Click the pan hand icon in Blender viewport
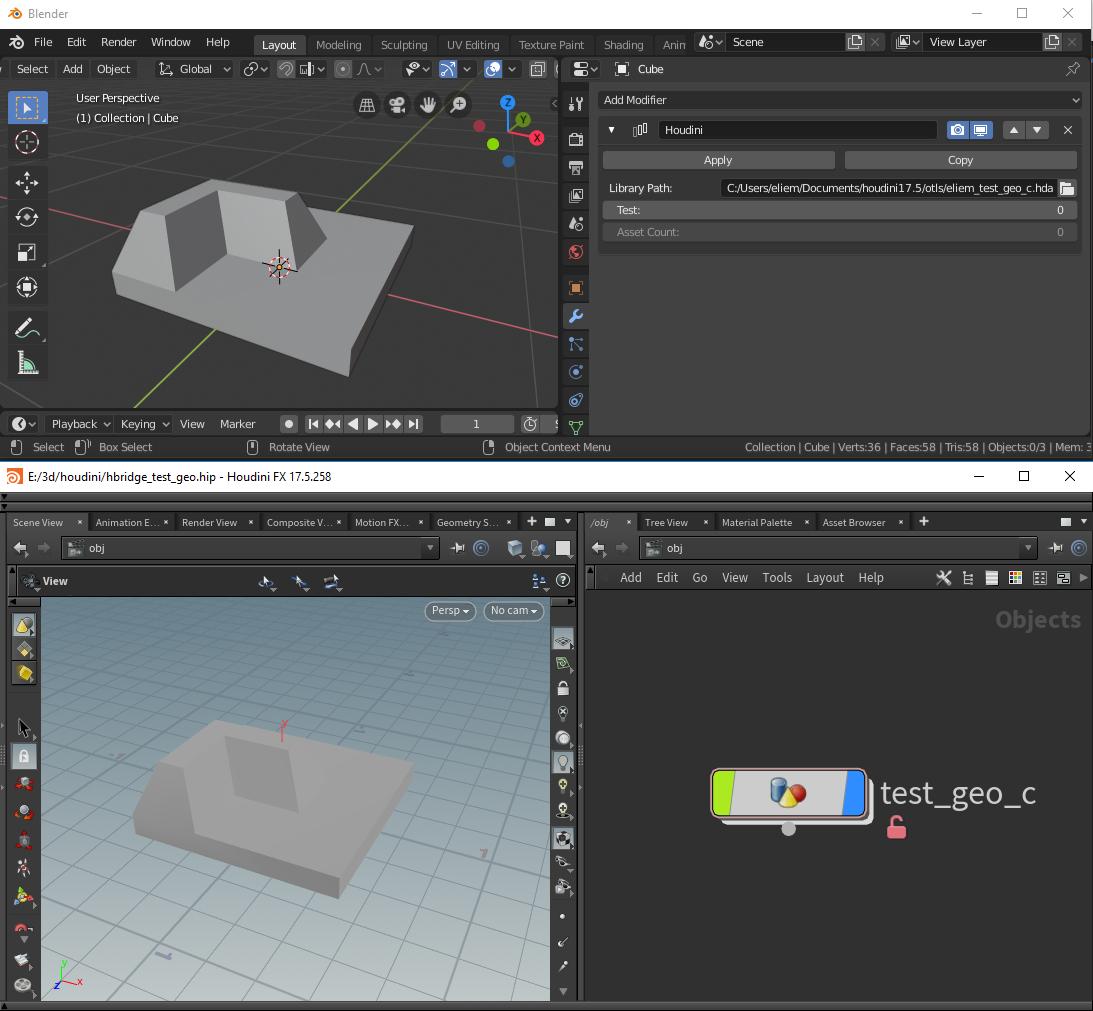 click(428, 105)
